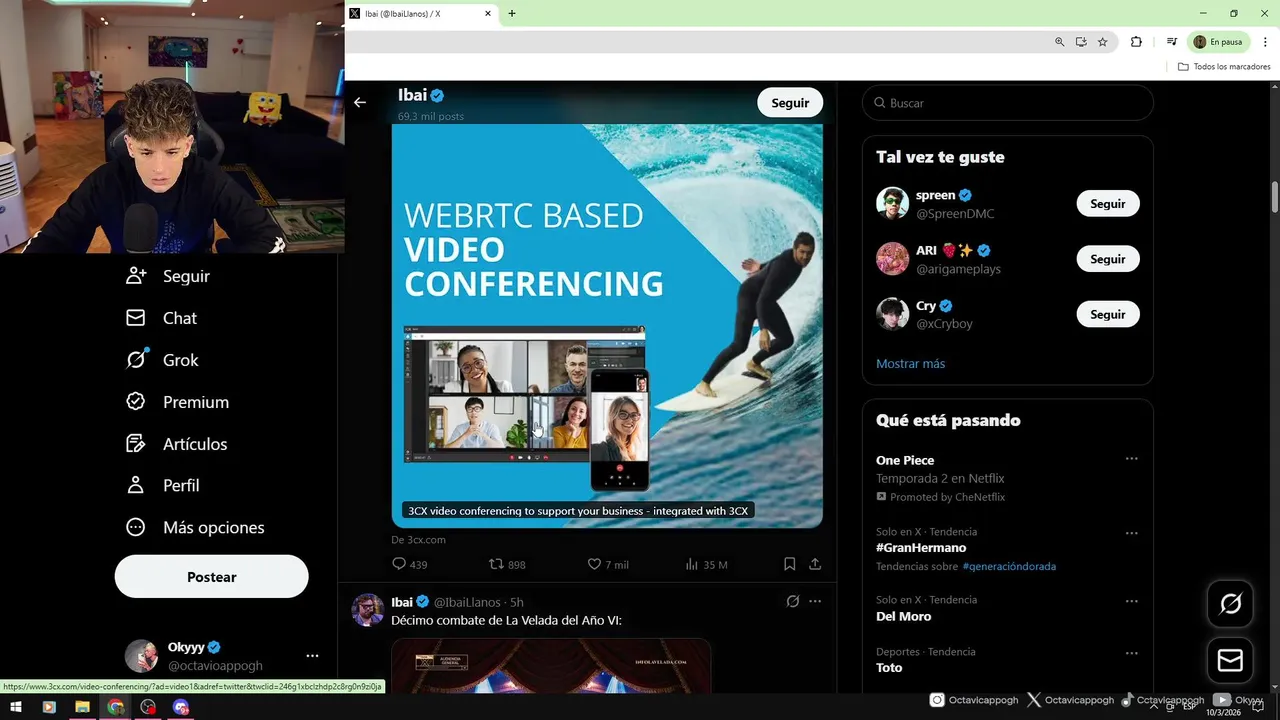Open the Chrome profile En pausa chip
Image resolution: width=1280 pixels, height=720 pixels.
(x=1217, y=42)
